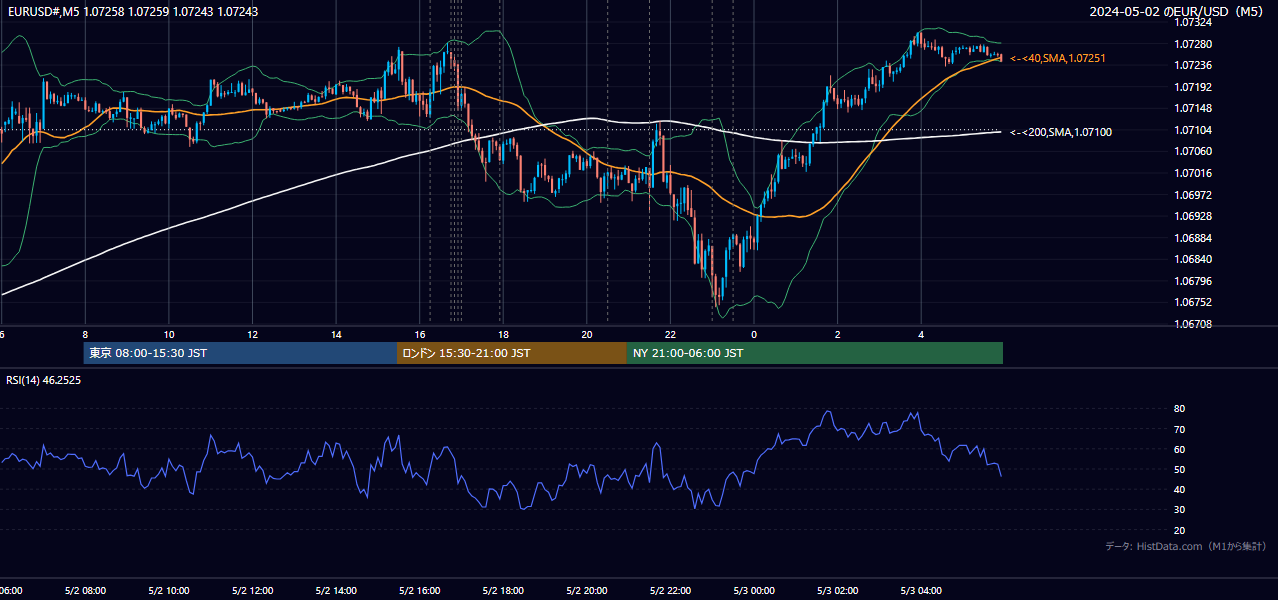Click the "5/2 18:00" date axis label
Viewport: 1278px width, 600px height.
[x=503, y=591]
